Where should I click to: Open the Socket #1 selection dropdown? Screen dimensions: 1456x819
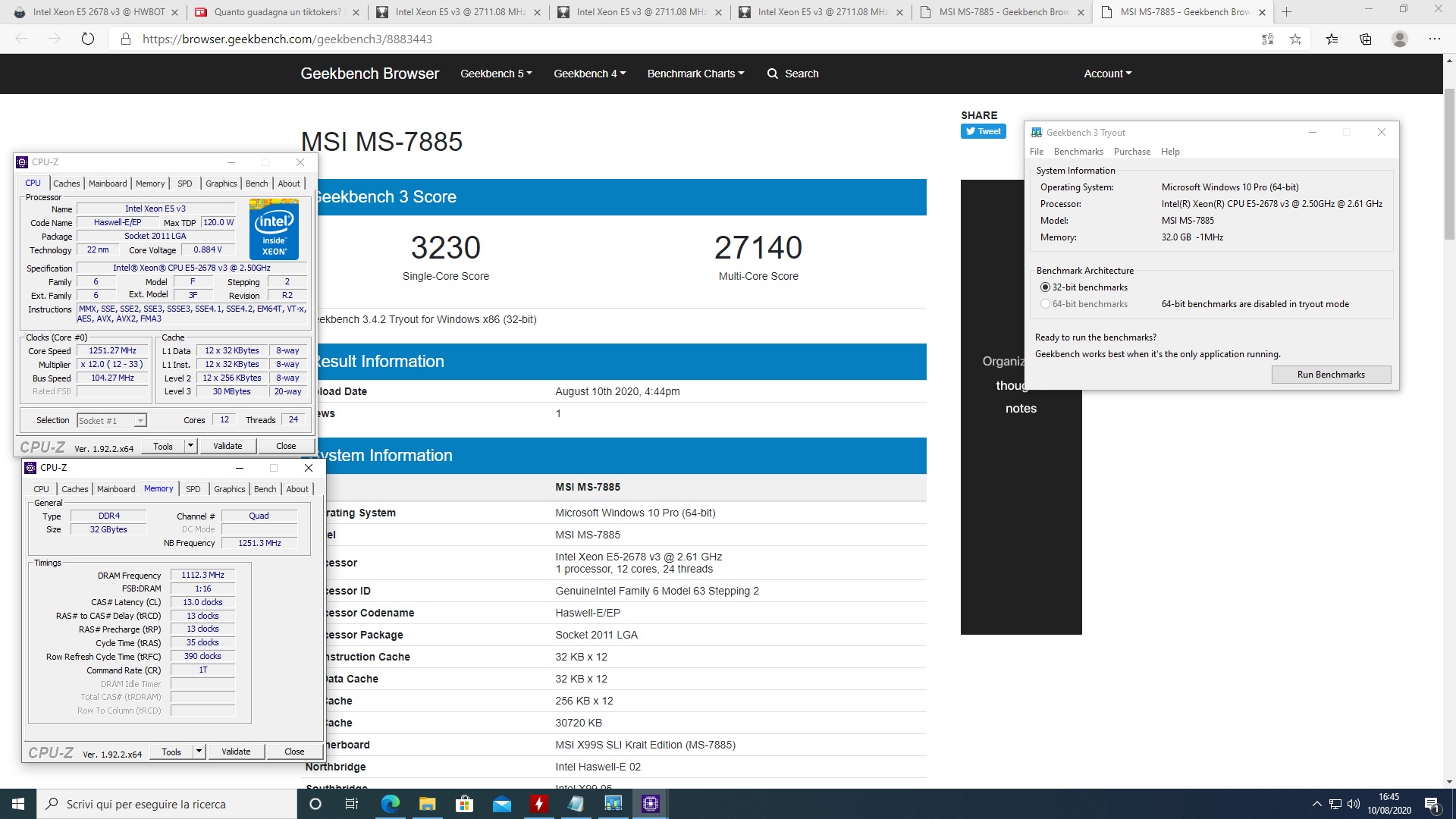112,420
